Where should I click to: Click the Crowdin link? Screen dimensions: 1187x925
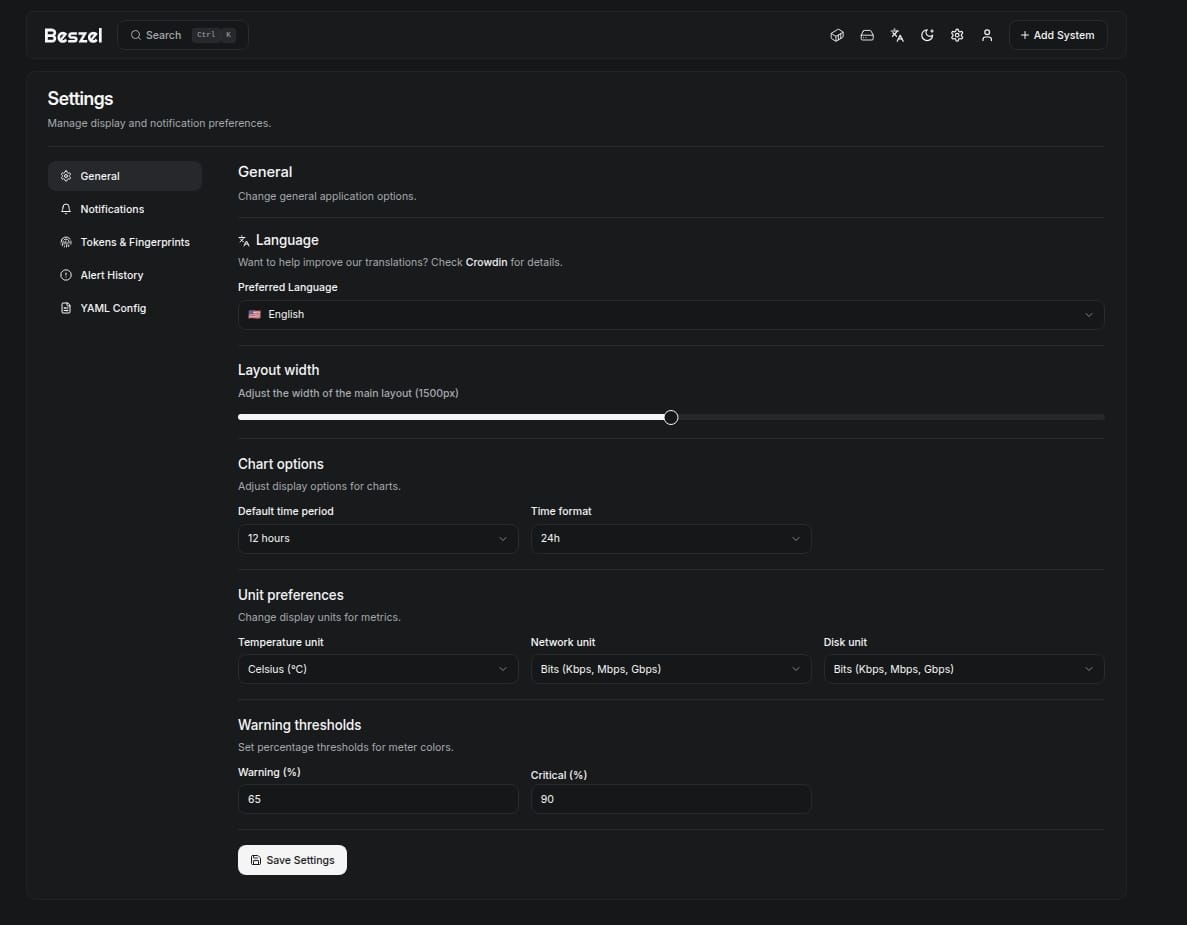[486, 262]
